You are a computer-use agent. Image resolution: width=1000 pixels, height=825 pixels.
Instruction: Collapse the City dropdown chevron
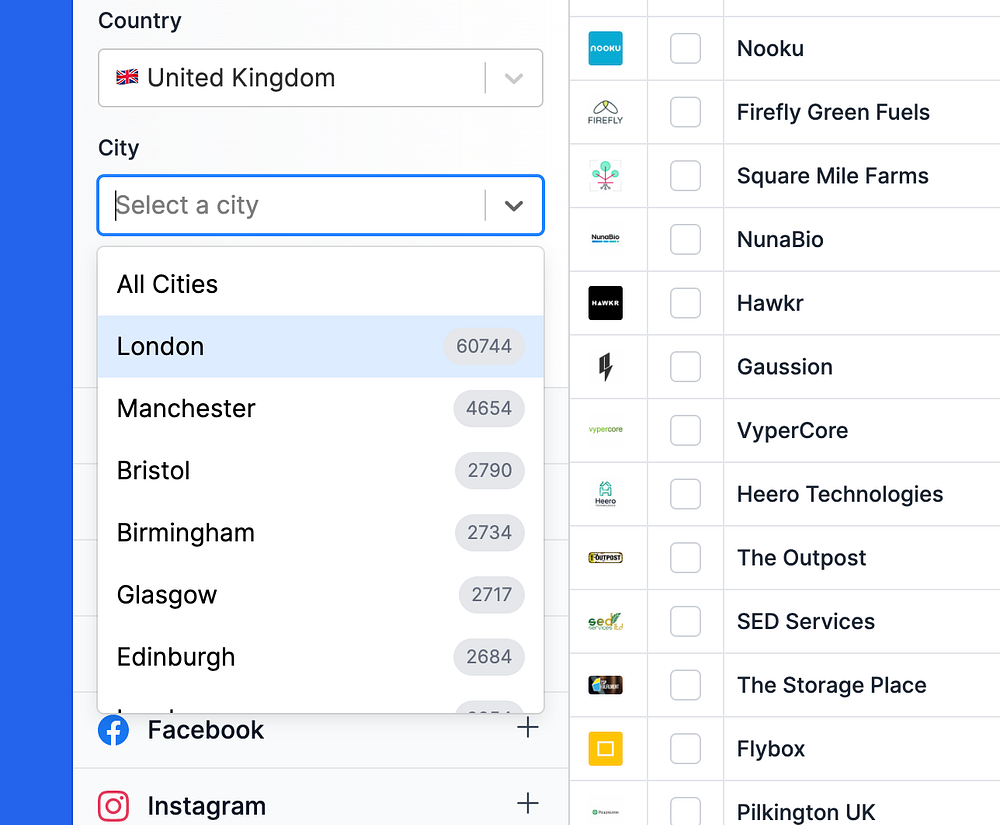click(514, 205)
